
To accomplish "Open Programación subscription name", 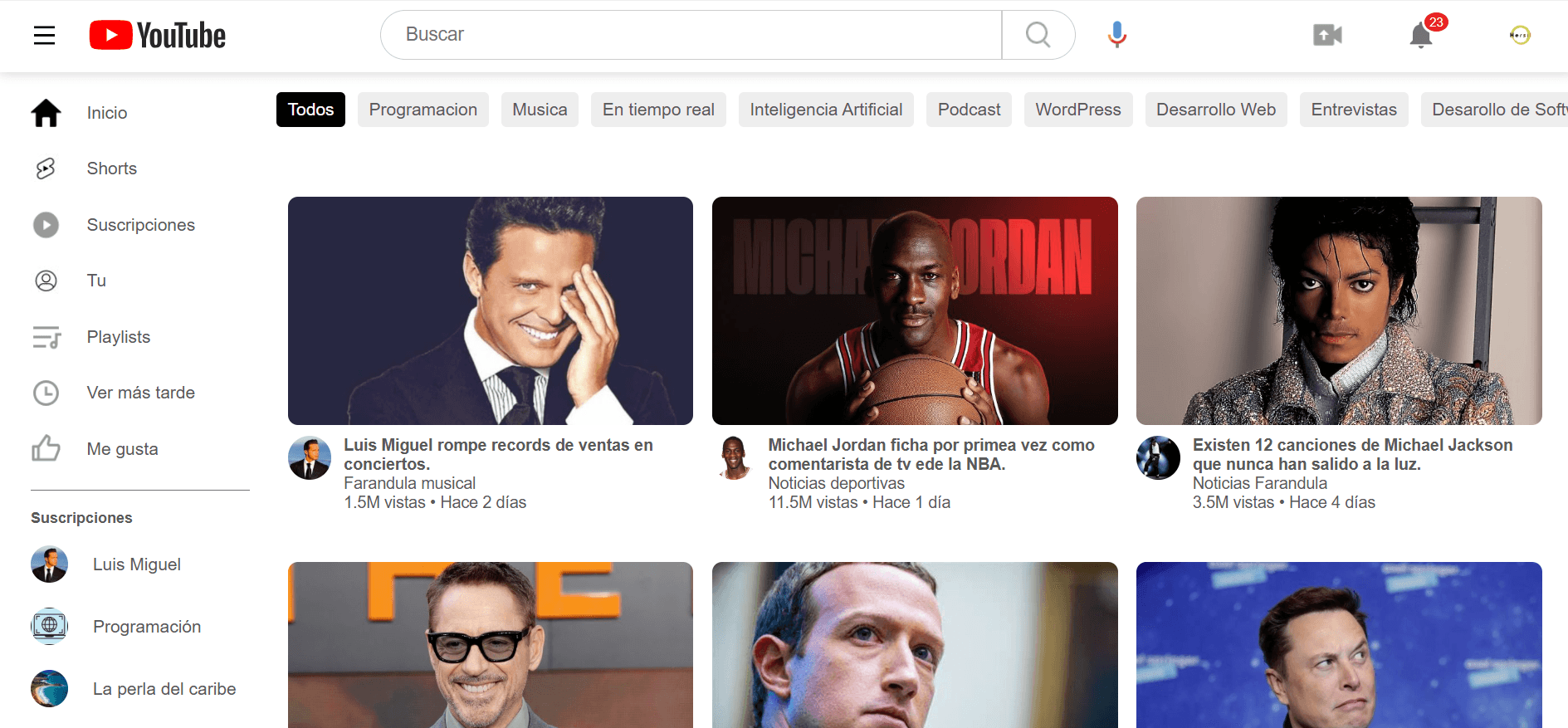I will click(x=147, y=627).
